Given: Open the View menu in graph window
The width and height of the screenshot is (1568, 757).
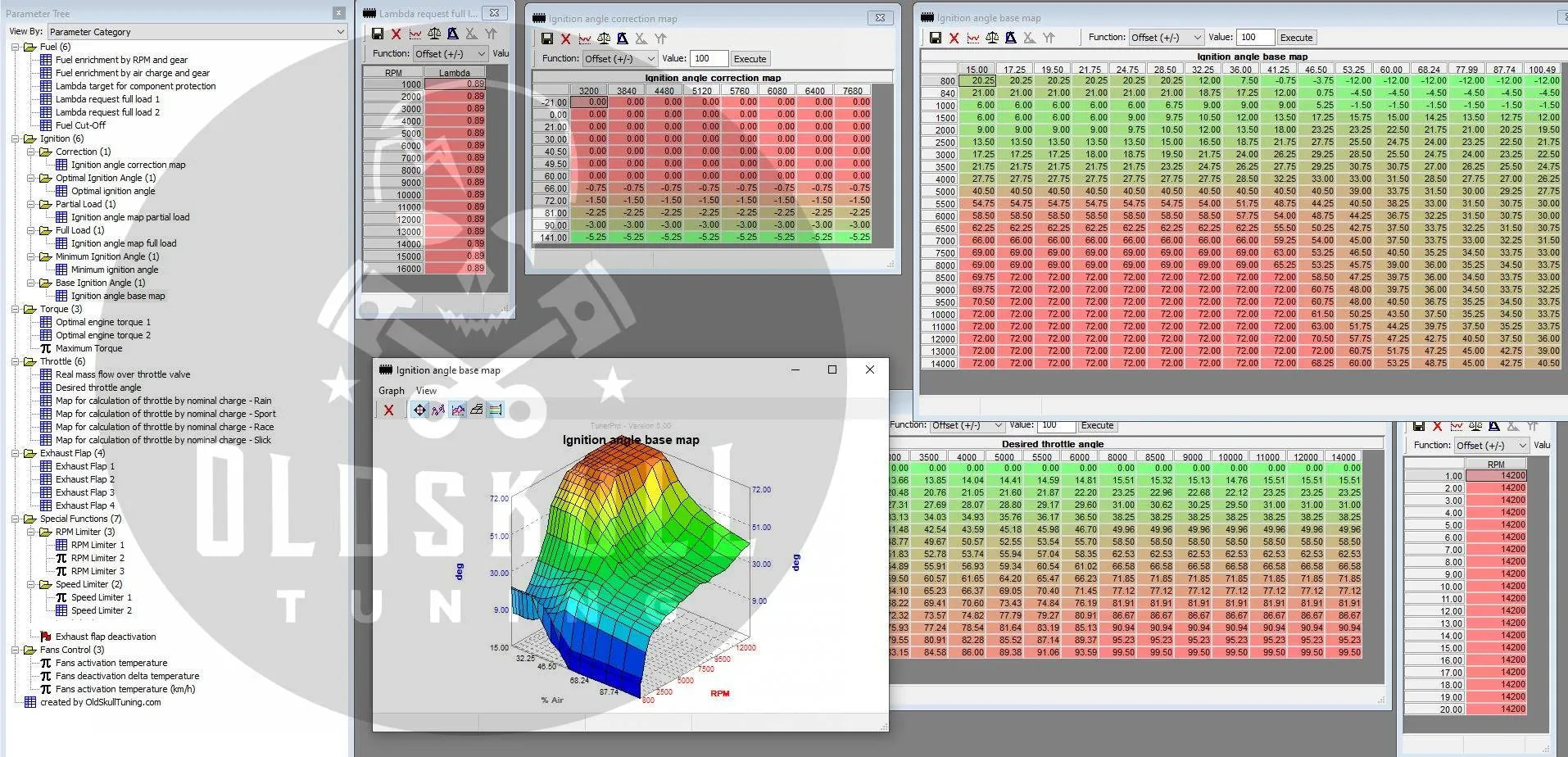Looking at the screenshot, I should 426,391.
